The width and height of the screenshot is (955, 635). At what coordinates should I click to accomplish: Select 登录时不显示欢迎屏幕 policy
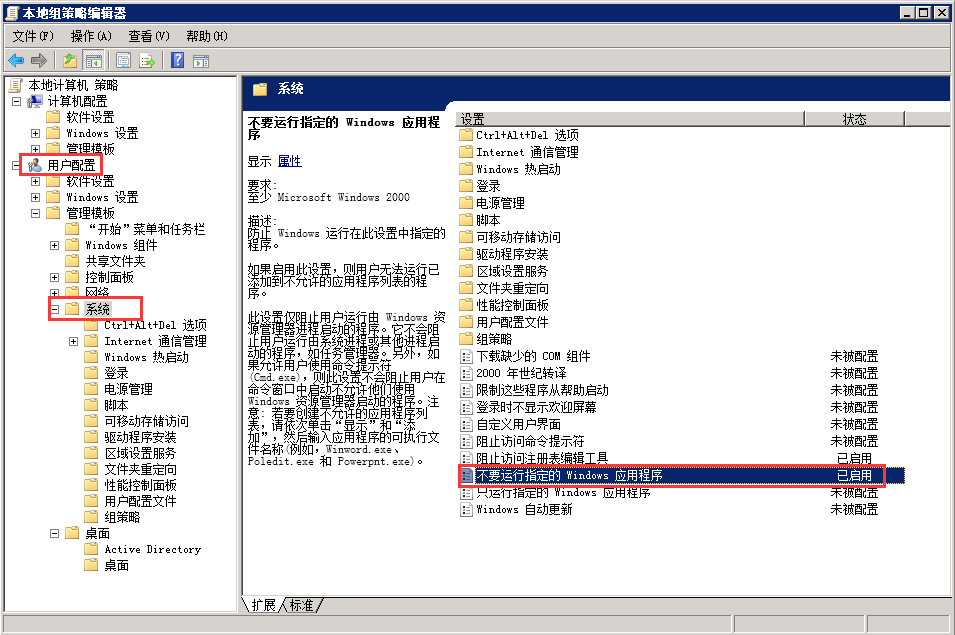537,407
